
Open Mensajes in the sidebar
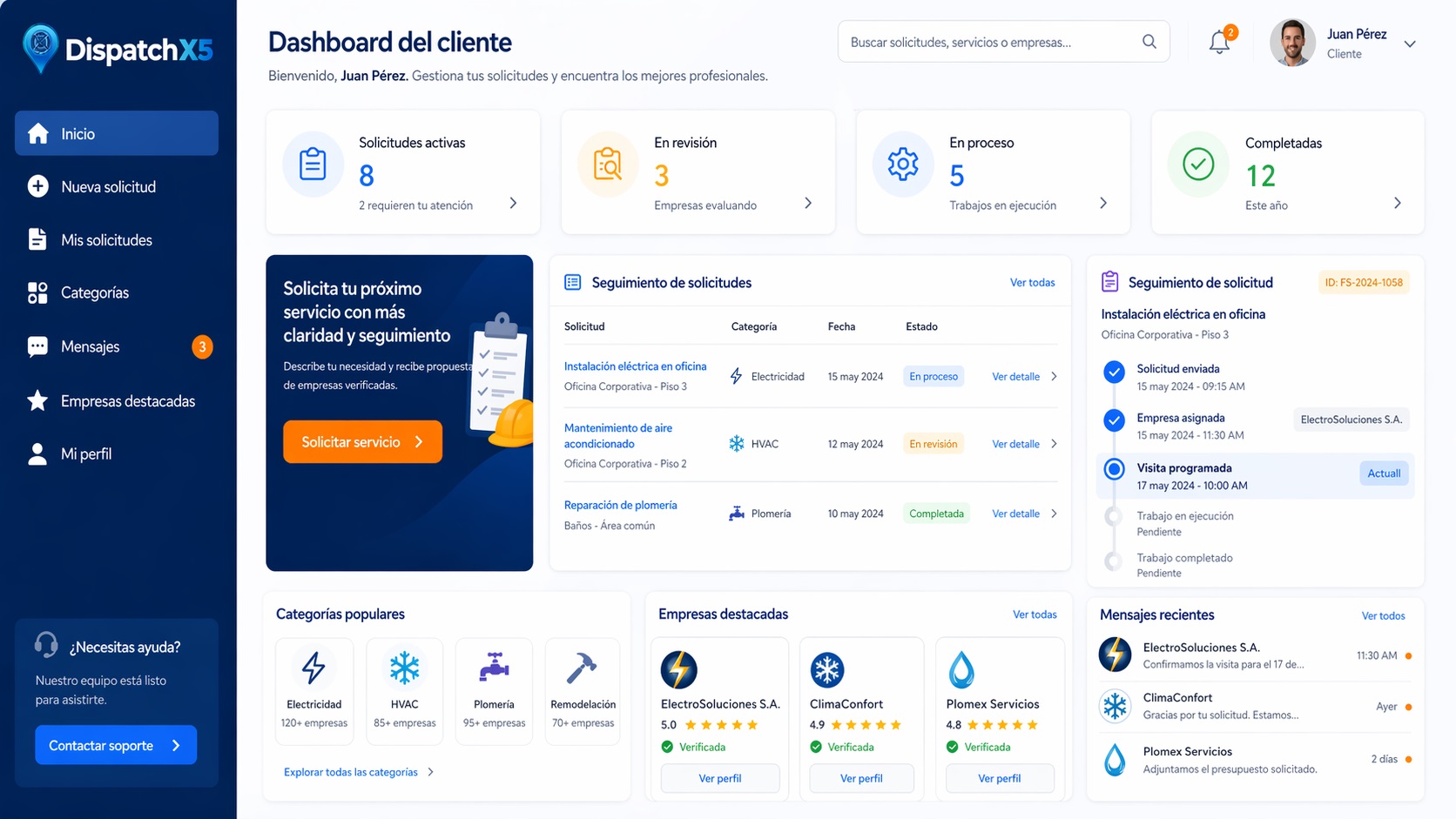pos(91,346)
